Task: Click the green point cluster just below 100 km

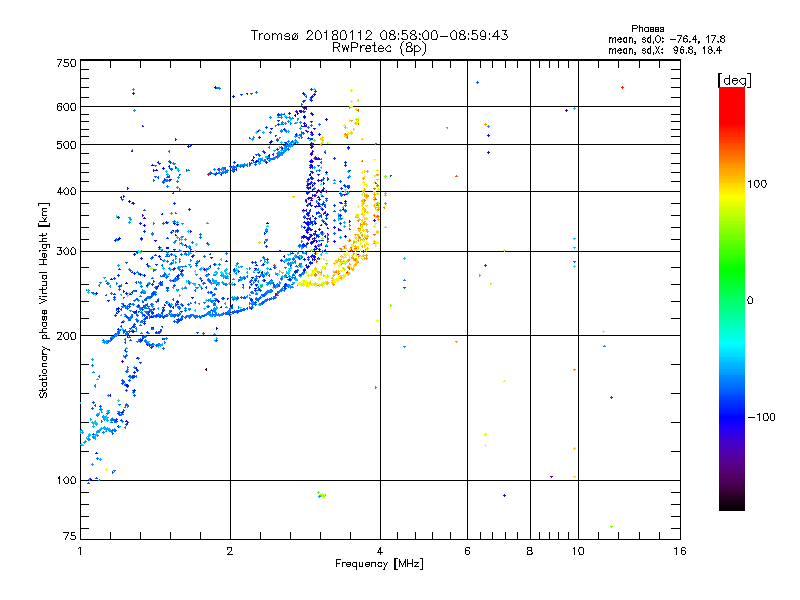Action: pyautogui.click(x=321, y=494)
